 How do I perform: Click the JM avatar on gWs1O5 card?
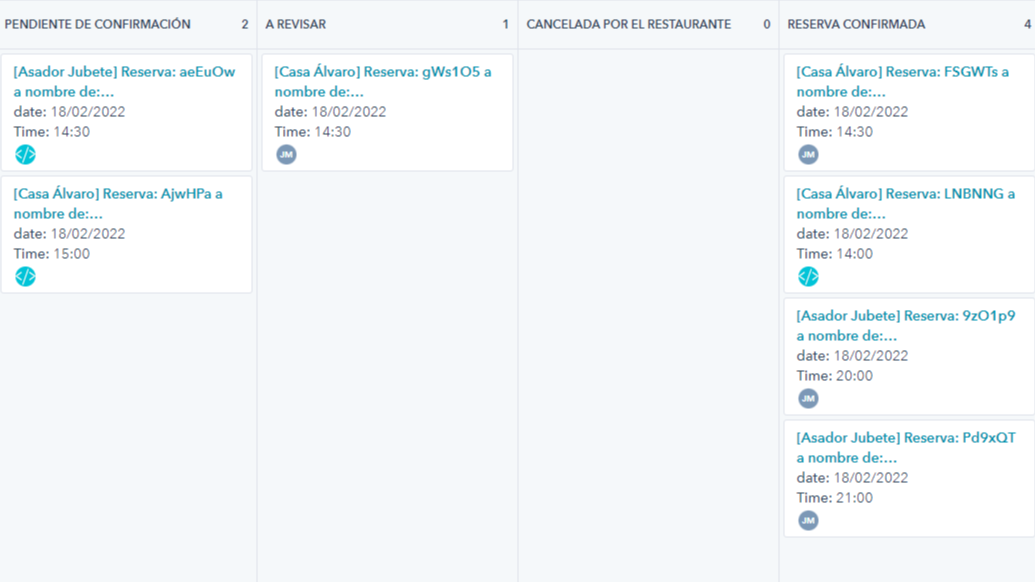click(x=286, y=155)
